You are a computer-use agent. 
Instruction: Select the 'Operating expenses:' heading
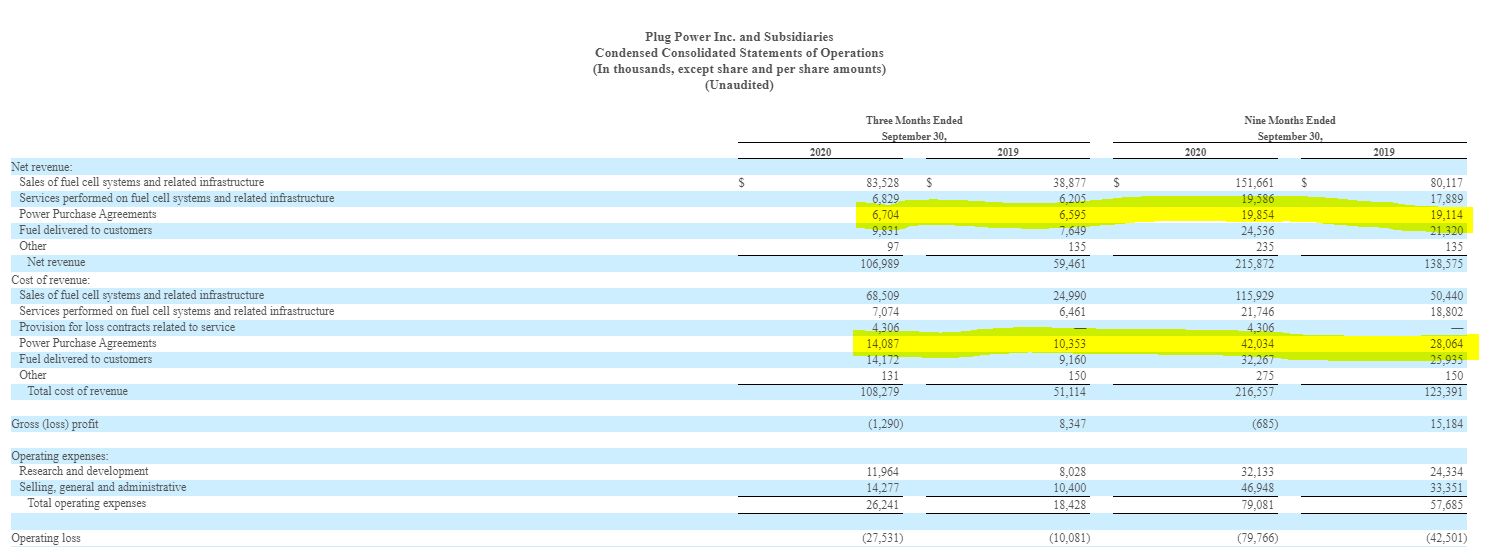point(60,456)
